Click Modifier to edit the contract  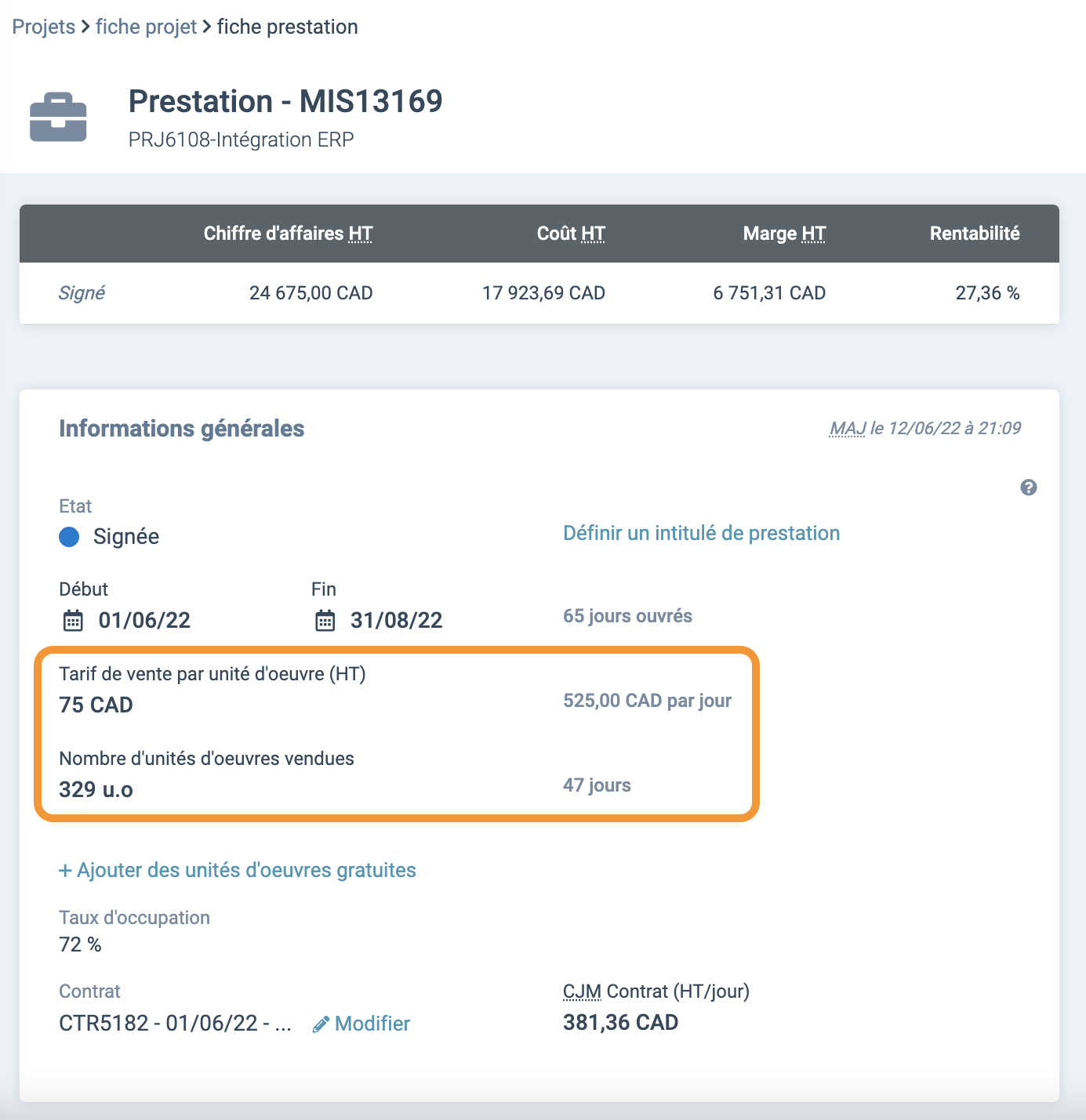[372, 1024]
